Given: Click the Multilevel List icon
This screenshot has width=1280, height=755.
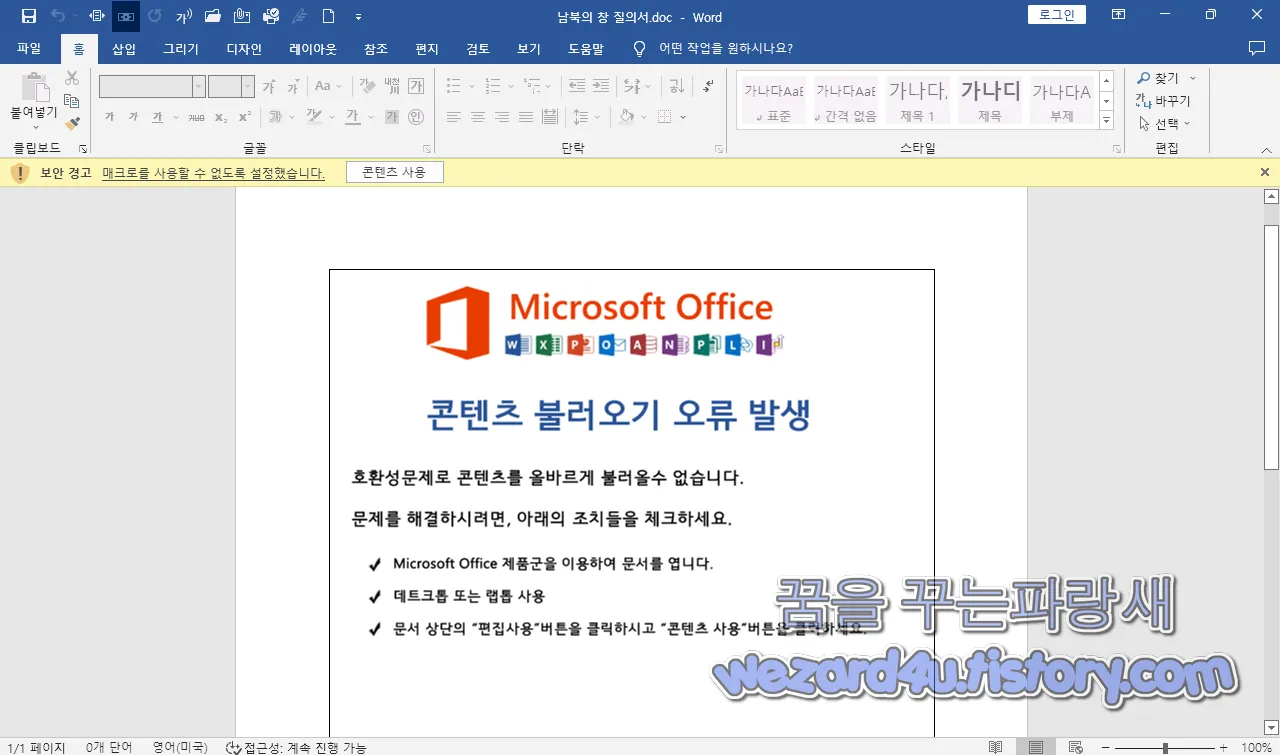Looking at the screenshot, I should 530,87.
